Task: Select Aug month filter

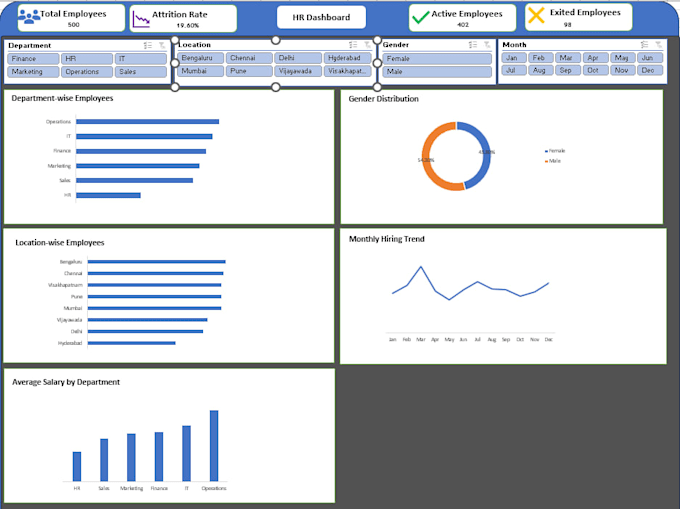Action: click(x=541, y=70)
